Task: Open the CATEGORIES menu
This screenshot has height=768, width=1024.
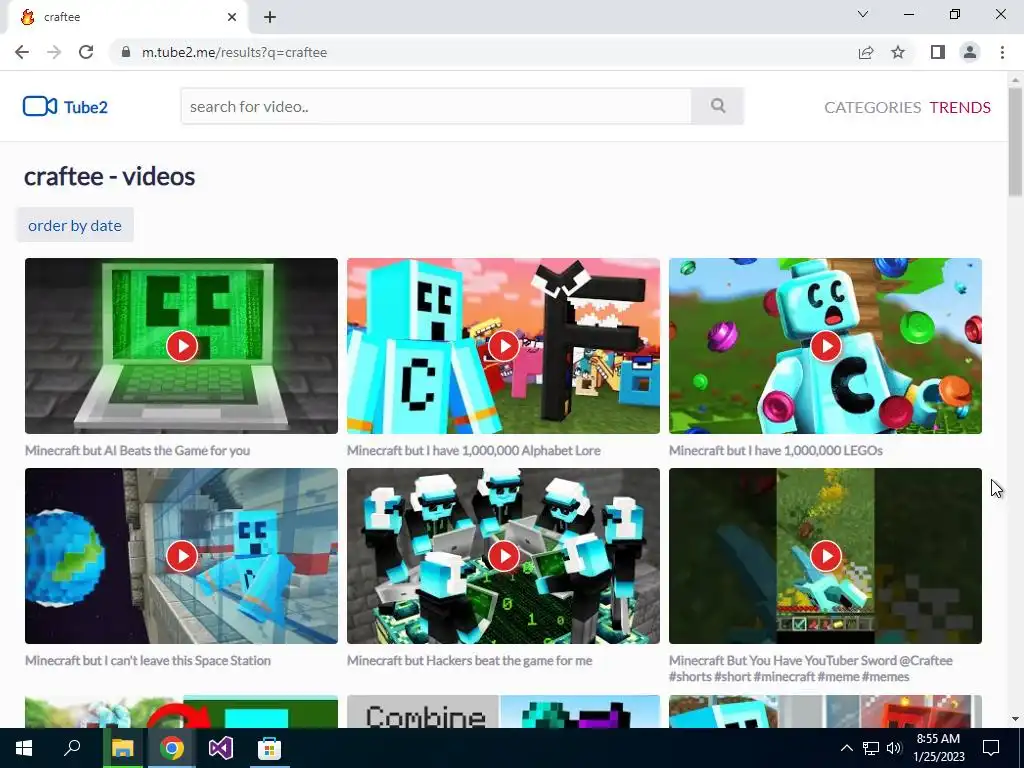Action: [872, 107]
